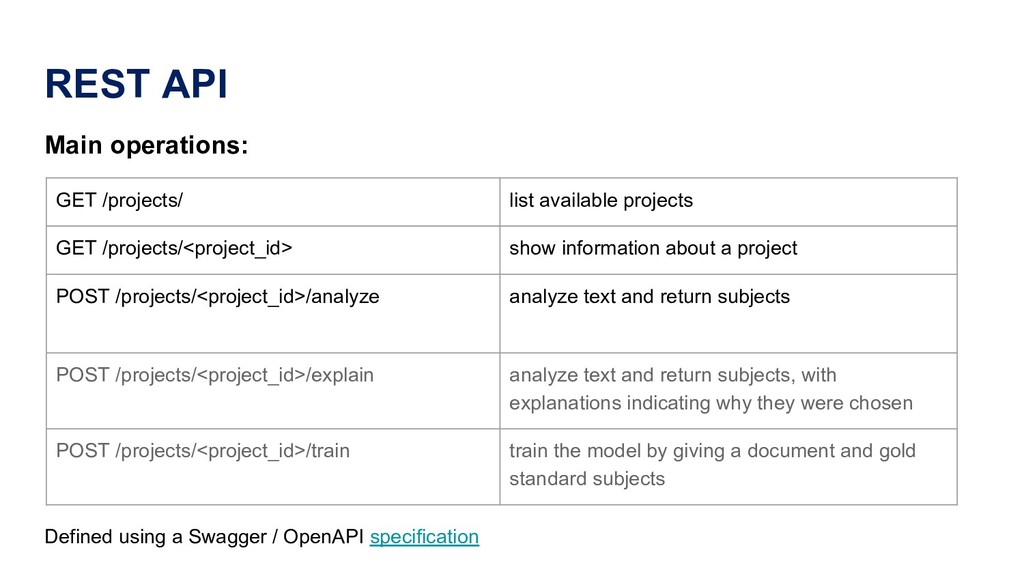The image size is (1024, 576).
Task: Click the Defined using a Swagger text
Action: pos(155,537)
